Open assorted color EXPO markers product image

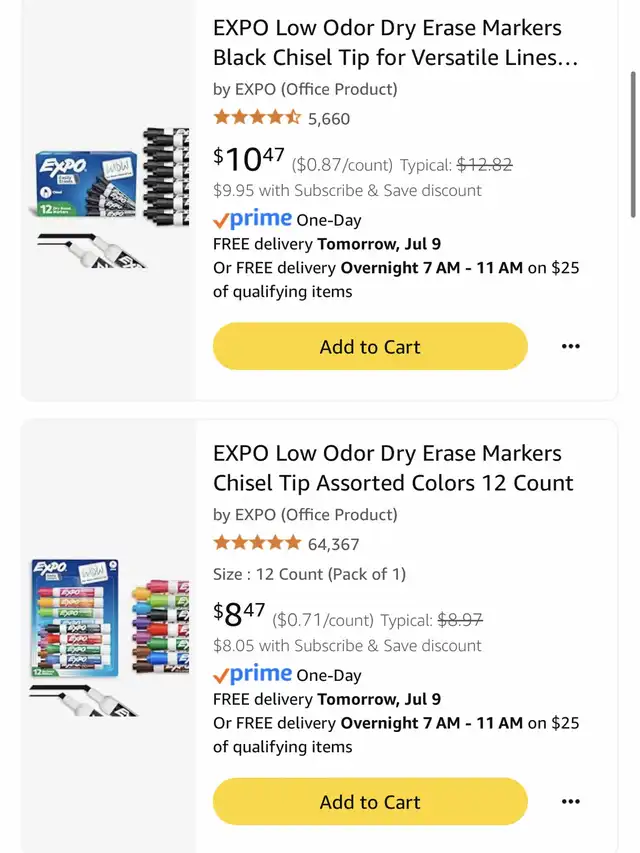pos(109,636)
